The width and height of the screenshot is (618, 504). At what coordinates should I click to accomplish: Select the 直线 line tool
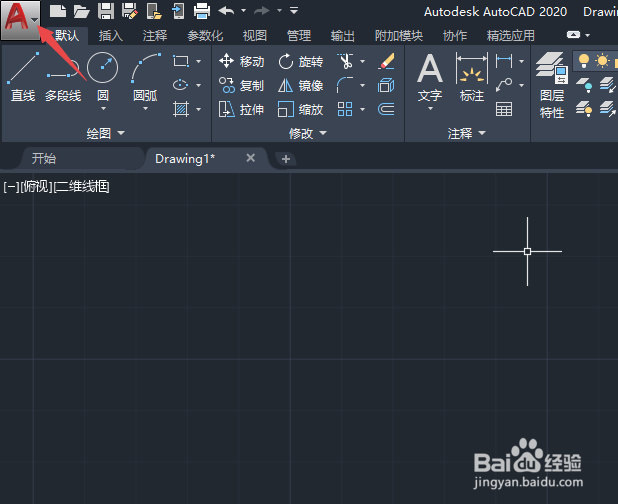tap(23, 77)
